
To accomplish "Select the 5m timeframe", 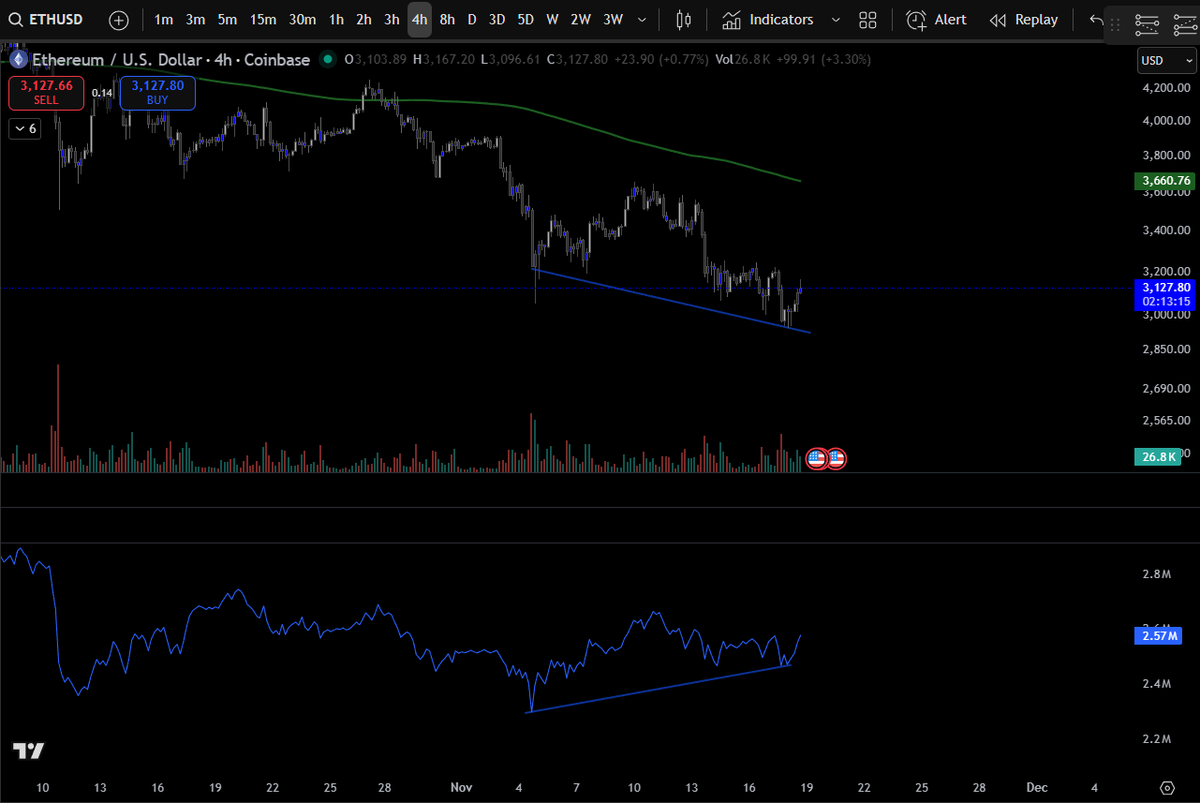I will coord(228,20).
